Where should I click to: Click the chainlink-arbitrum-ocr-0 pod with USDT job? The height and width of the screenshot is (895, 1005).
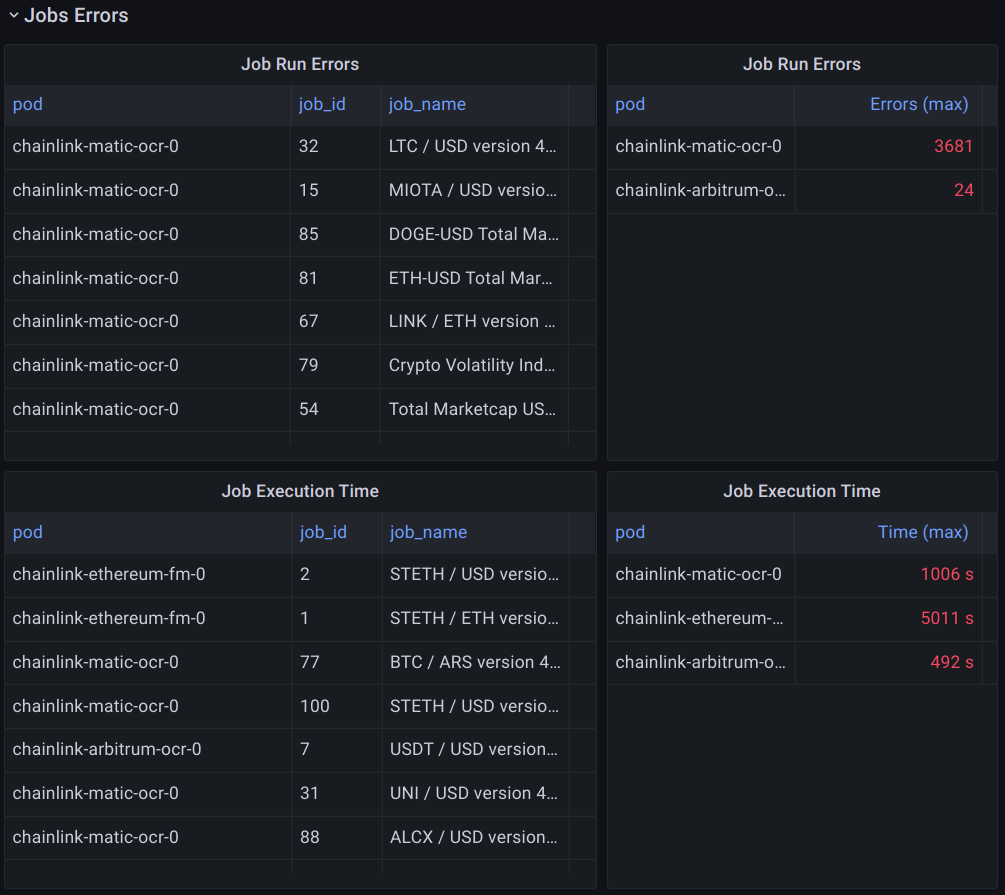pos(107,749)
